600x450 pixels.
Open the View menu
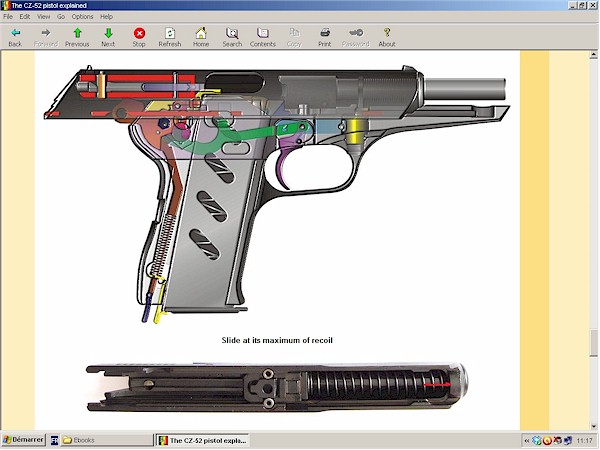[44, 16]
